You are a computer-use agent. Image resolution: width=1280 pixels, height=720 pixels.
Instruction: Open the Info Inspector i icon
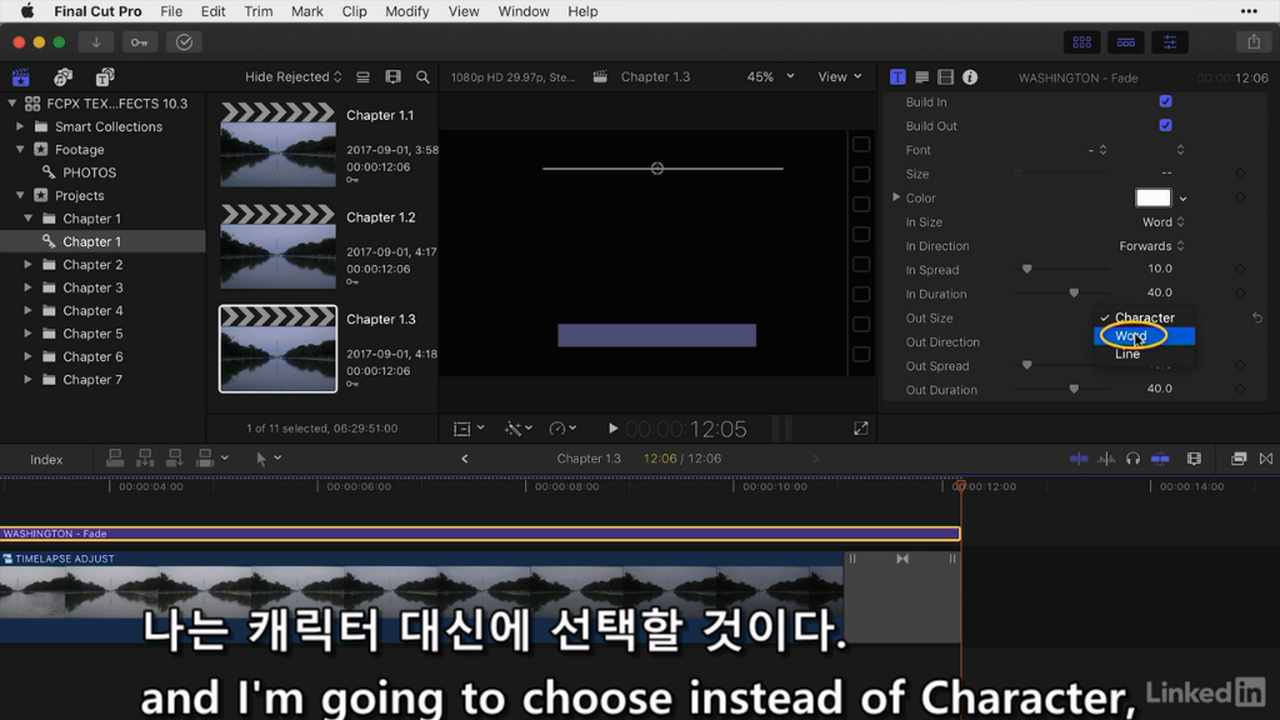970,77
